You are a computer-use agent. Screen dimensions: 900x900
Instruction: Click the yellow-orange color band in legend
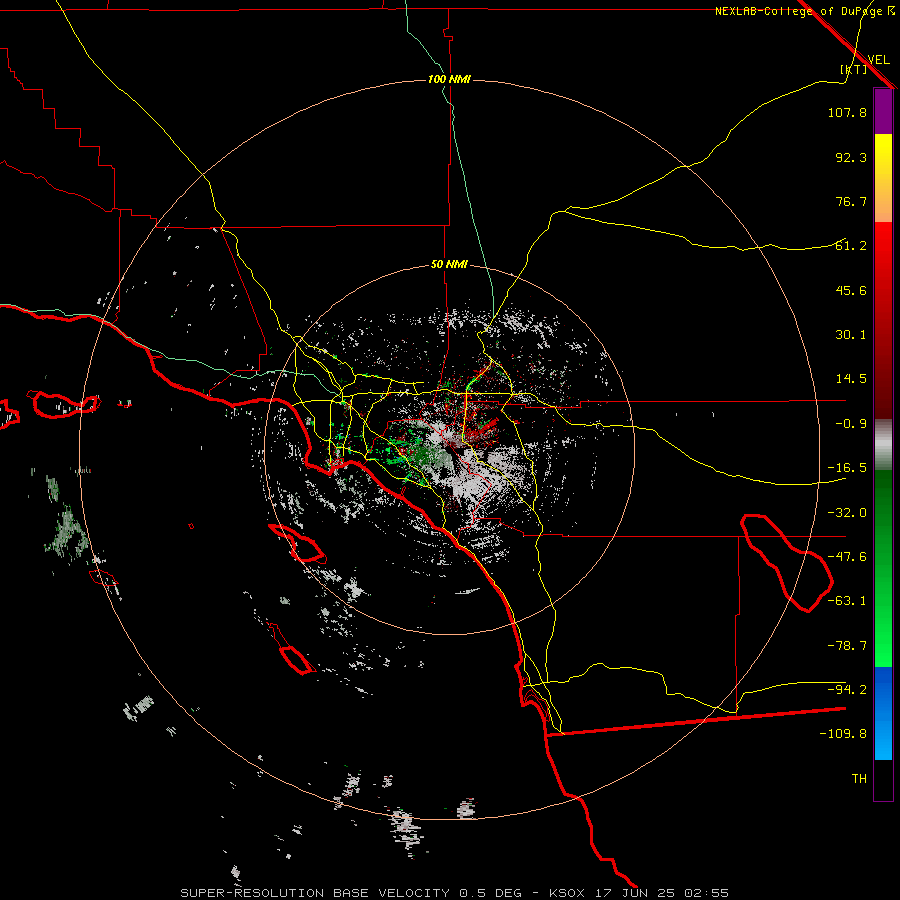point(883,178)
